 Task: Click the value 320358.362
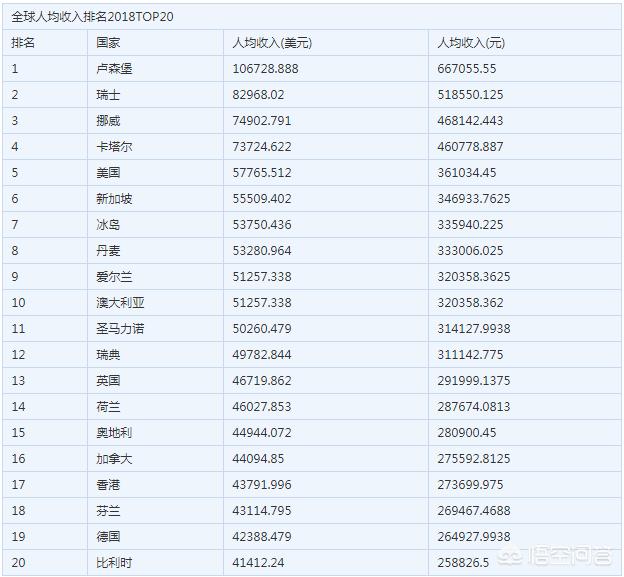tap(470, 302)
